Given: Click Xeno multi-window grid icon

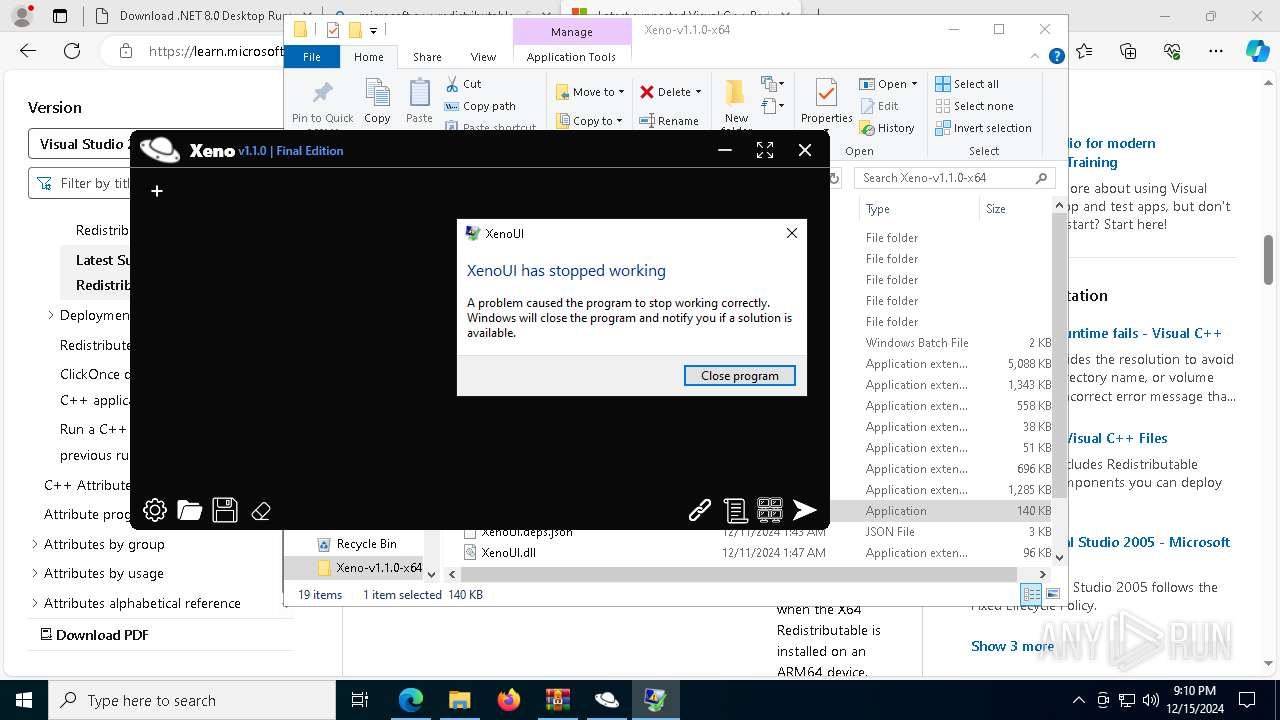Looking at the screenshot, I should tap(770, 510).
